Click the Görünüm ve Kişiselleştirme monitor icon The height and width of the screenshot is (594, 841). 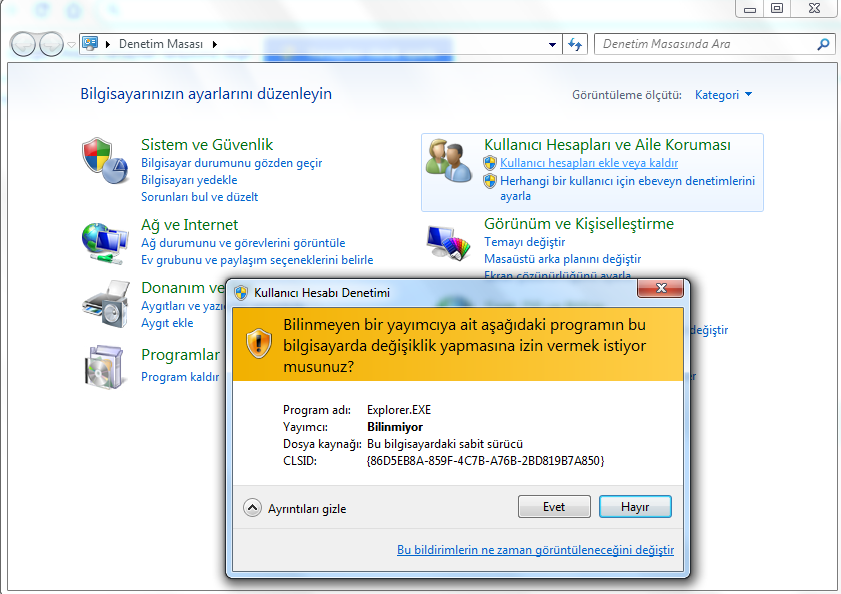point(448,243)
